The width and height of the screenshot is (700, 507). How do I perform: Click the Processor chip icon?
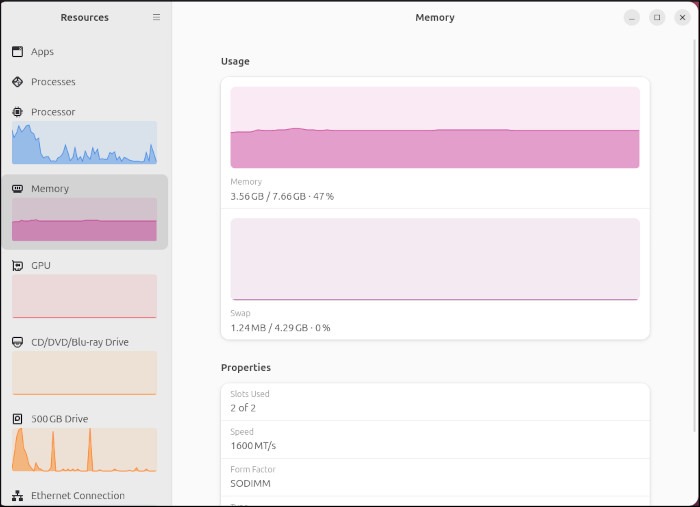18,112
